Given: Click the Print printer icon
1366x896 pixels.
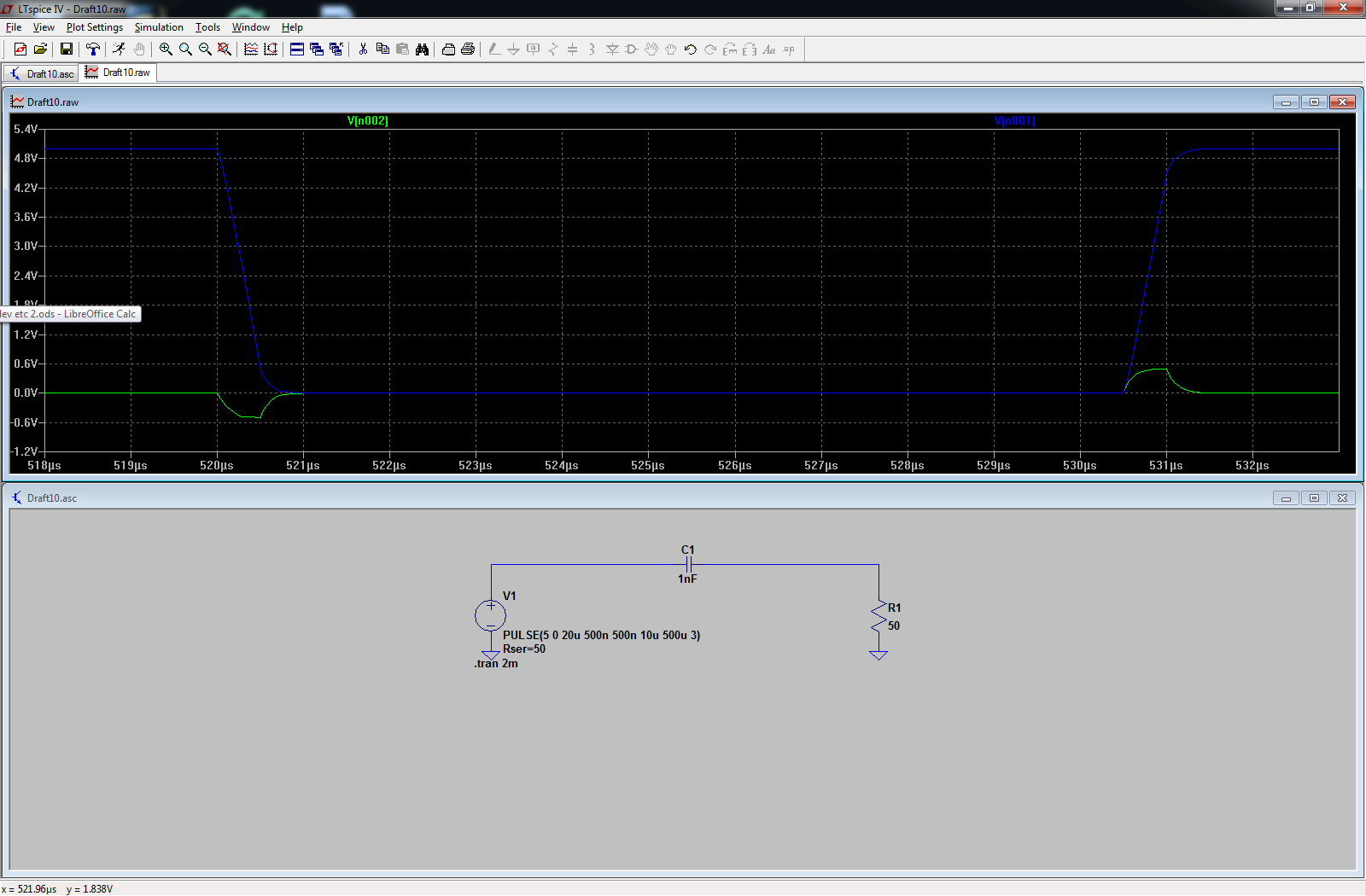Looking at the screenshot, I should tap(468, 49).
